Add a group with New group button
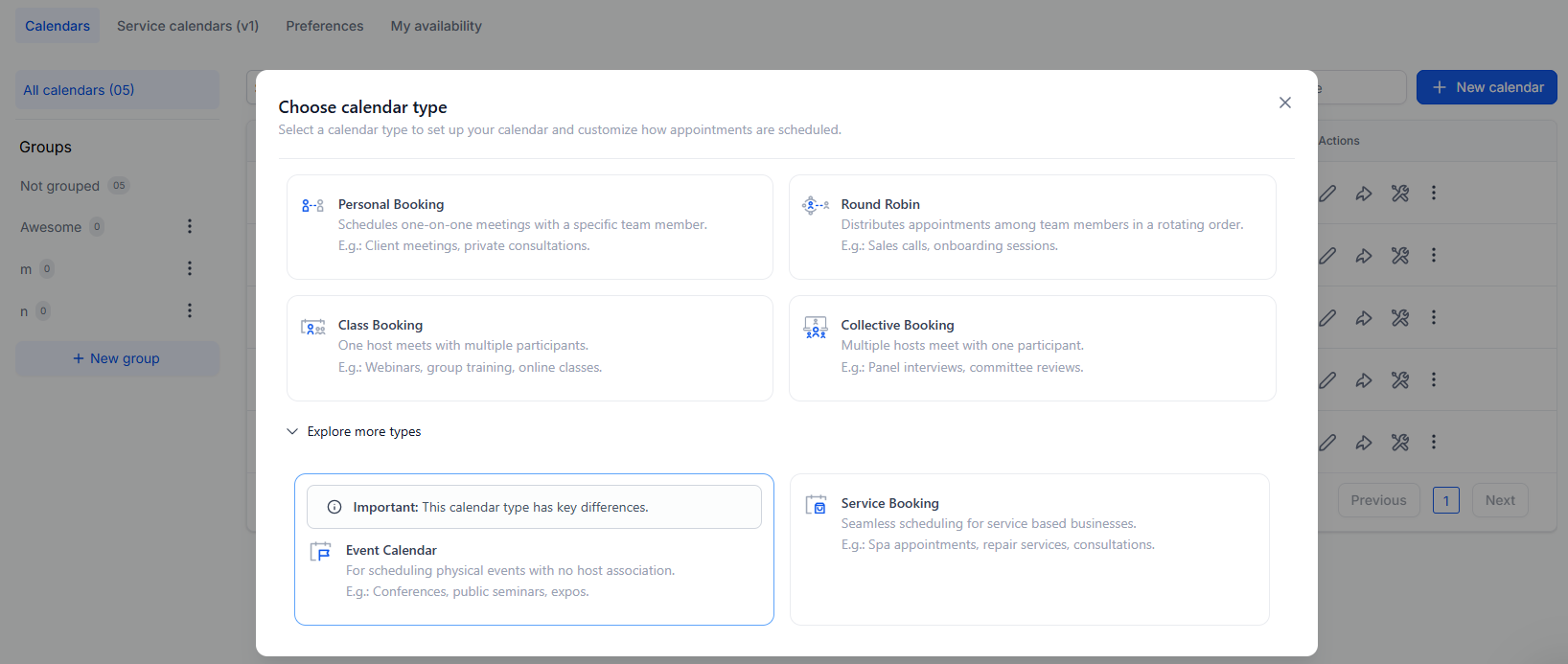This screenshot has width=1568, height=664. pyautogui.click(x=117, y=358)
